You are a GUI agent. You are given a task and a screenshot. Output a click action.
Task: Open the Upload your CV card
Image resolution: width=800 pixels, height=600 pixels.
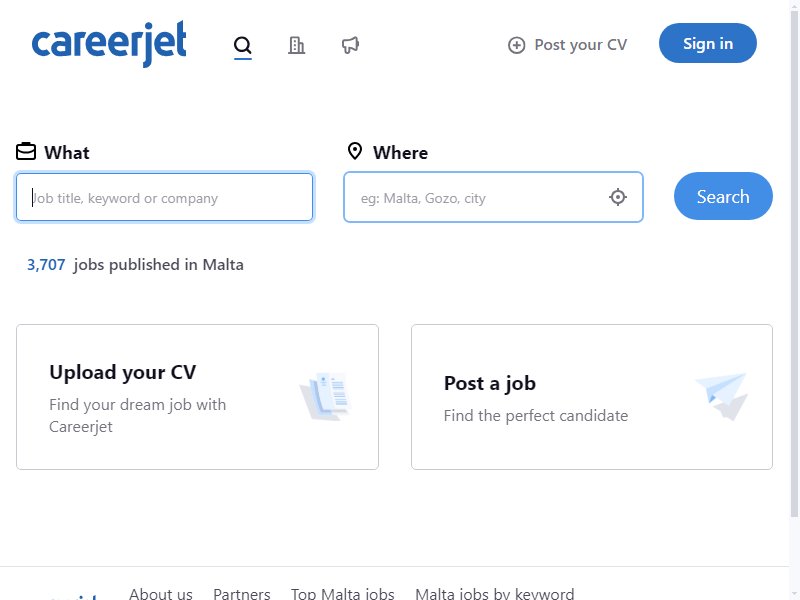(197, 397)
